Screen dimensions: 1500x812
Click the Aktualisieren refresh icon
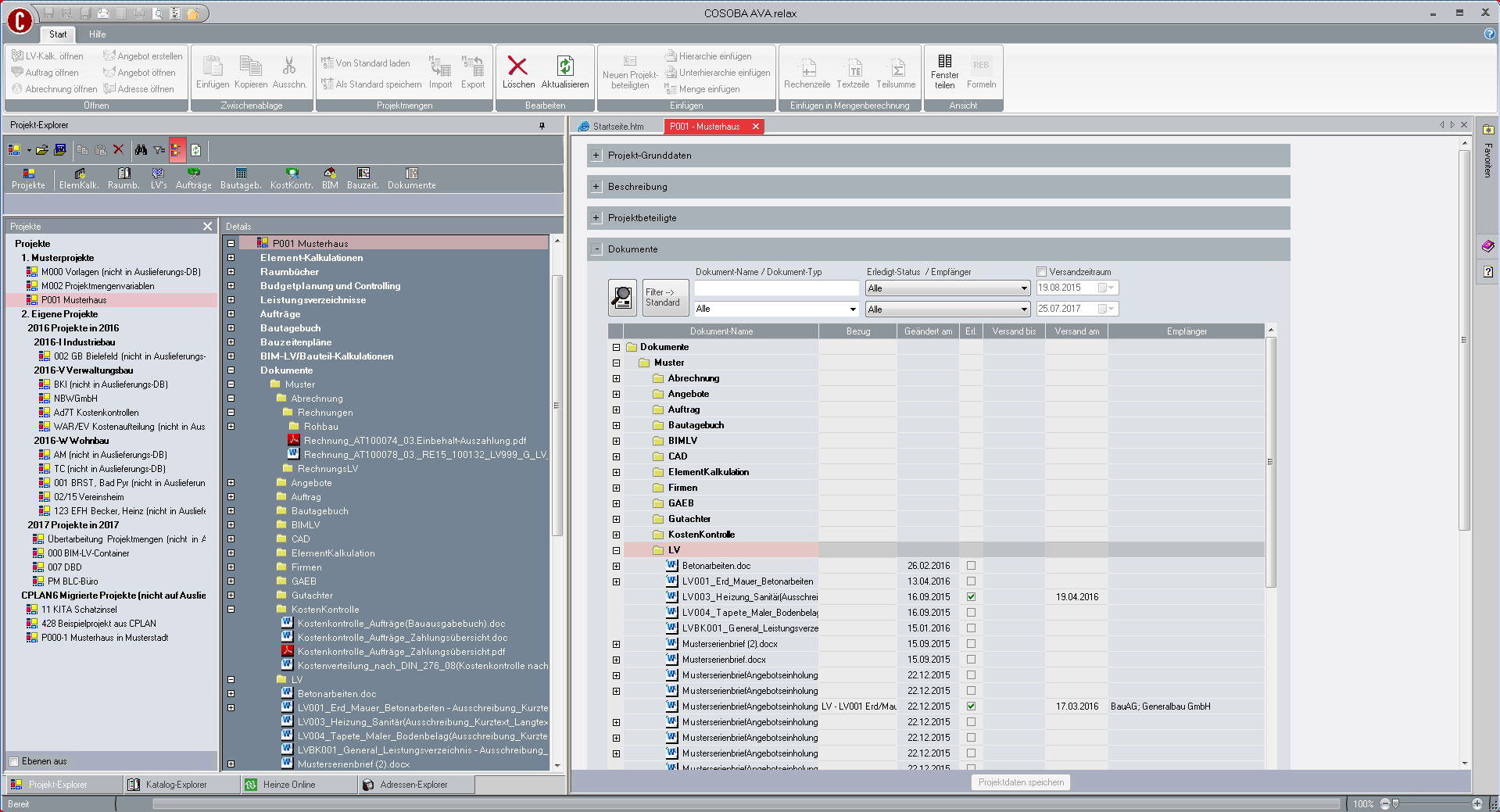(564, 66)
